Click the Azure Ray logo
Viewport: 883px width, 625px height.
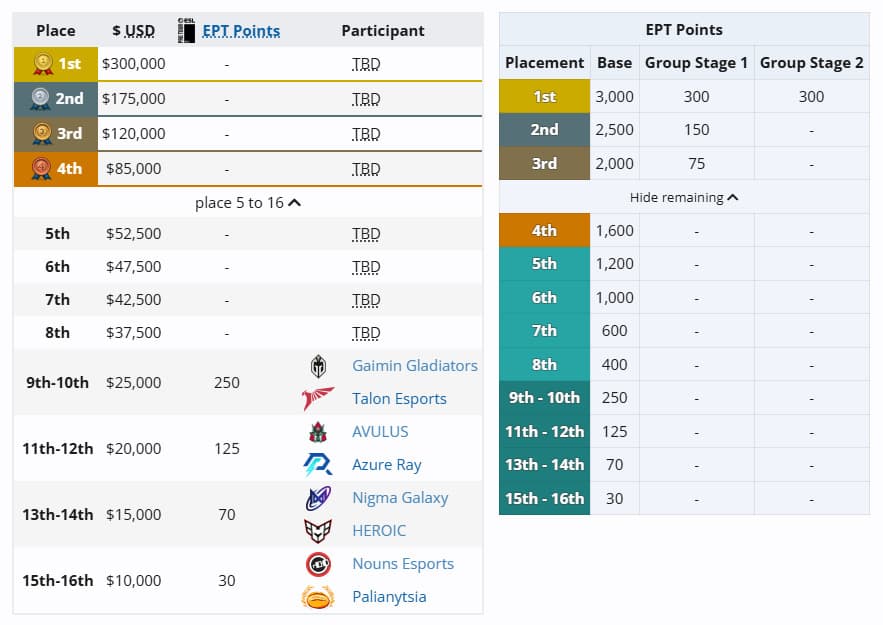click(x=318, y=465)
